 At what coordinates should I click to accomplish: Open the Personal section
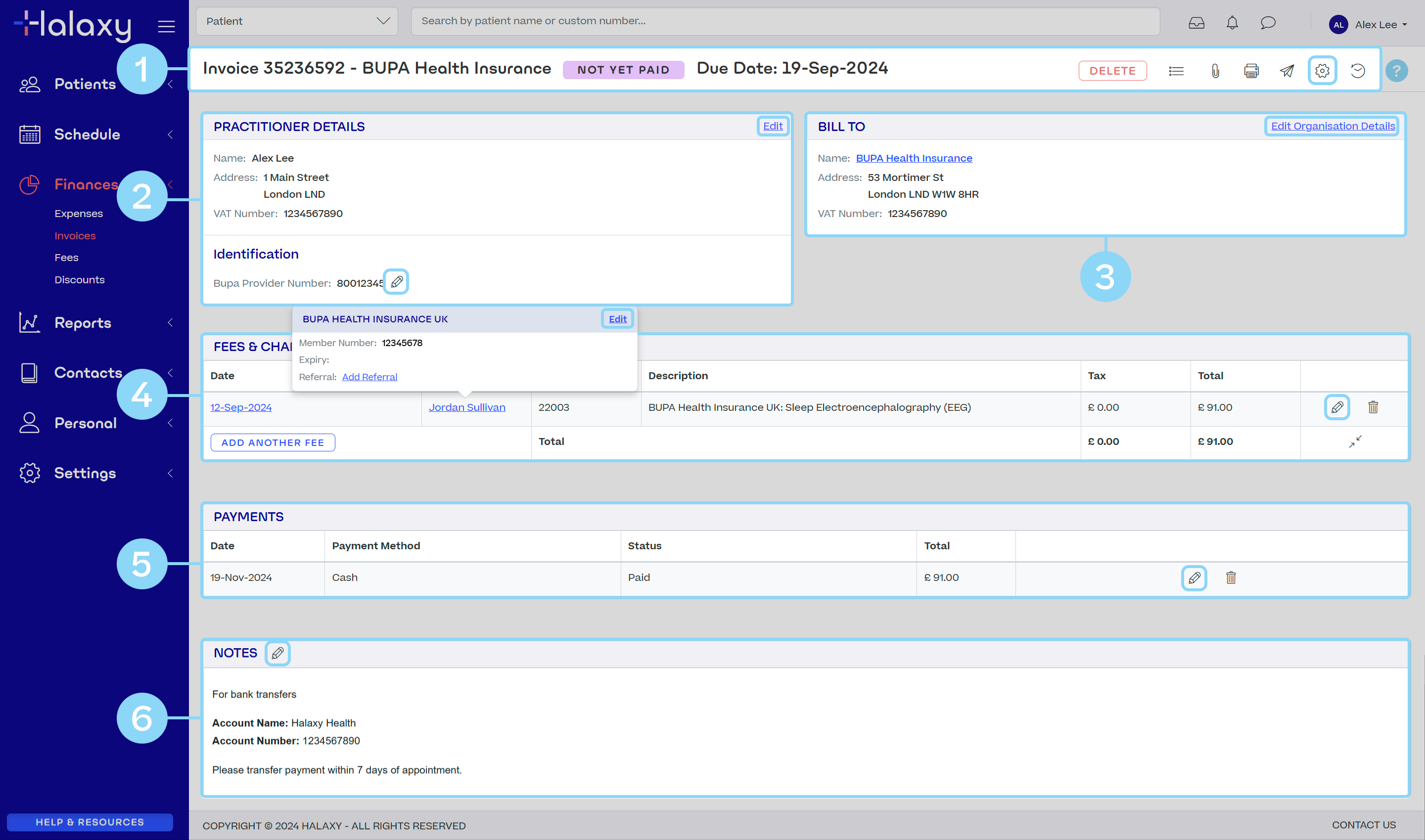point(86,423)
